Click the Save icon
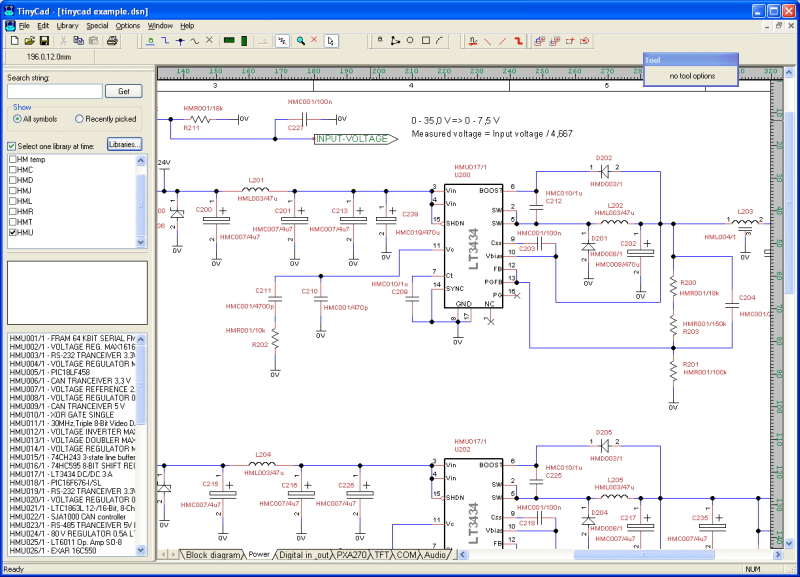800x577 pixels. [x=44, y=41]
